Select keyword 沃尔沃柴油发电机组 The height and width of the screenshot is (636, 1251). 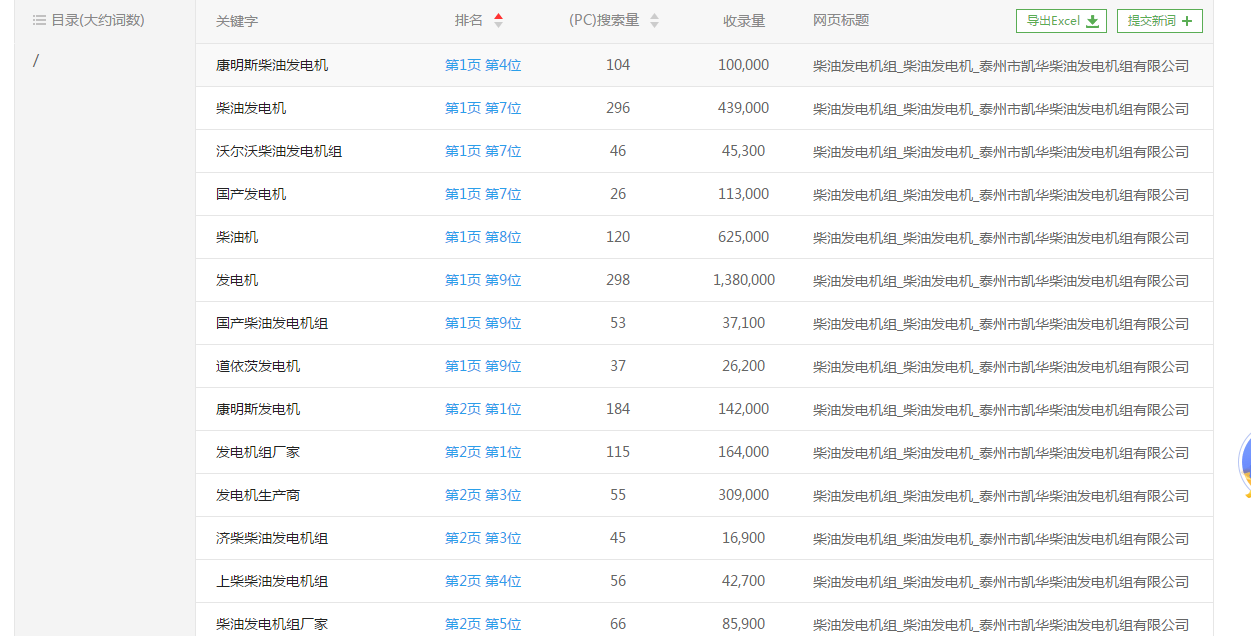[x=279, y=151]
